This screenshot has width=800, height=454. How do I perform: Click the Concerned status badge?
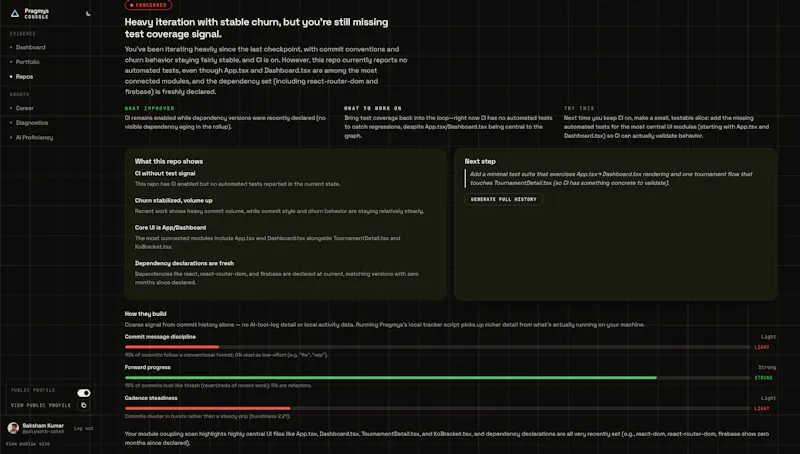[148, 5]
